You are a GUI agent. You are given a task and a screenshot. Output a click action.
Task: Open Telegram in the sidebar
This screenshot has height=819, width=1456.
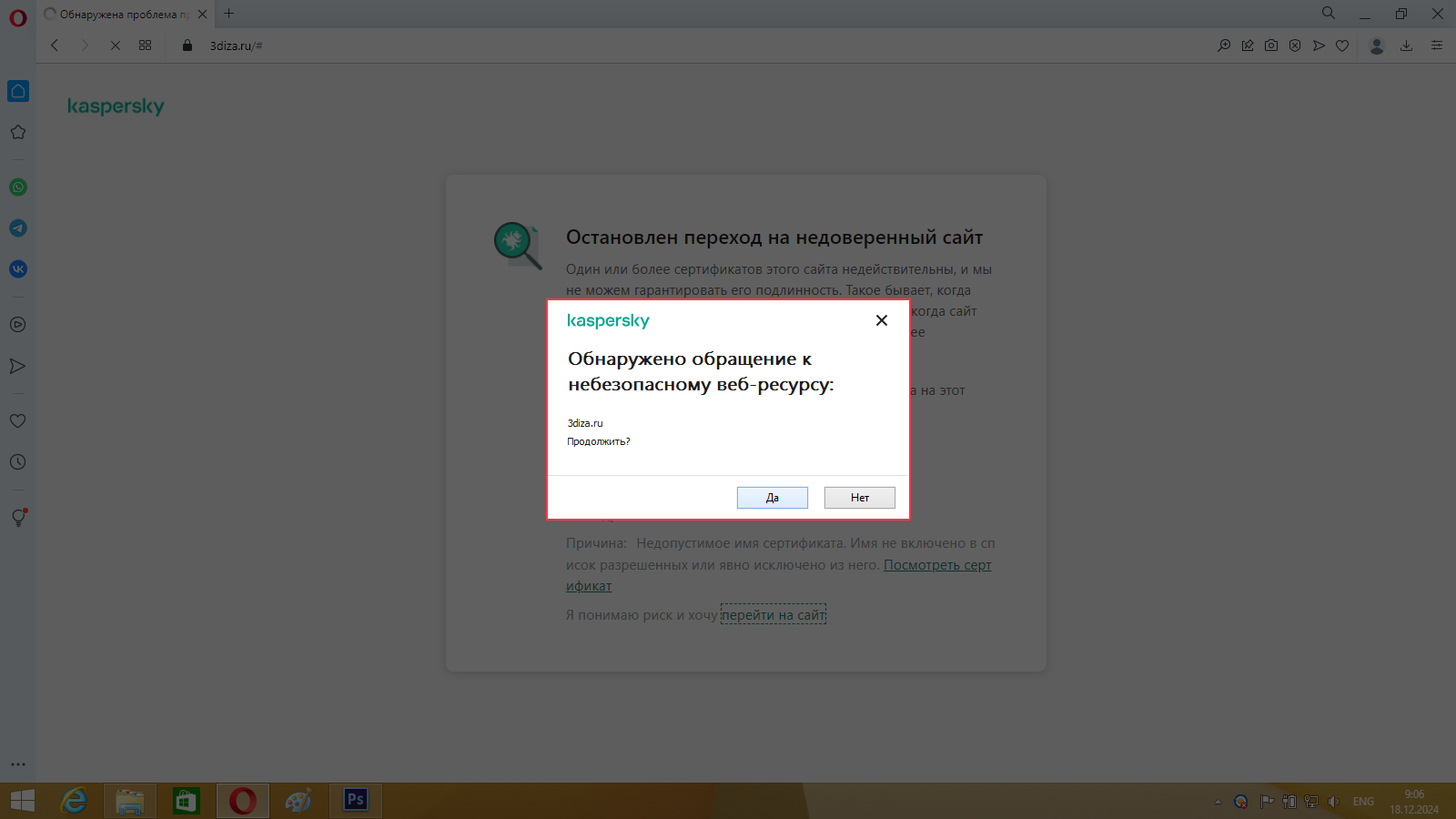(18, 228)
